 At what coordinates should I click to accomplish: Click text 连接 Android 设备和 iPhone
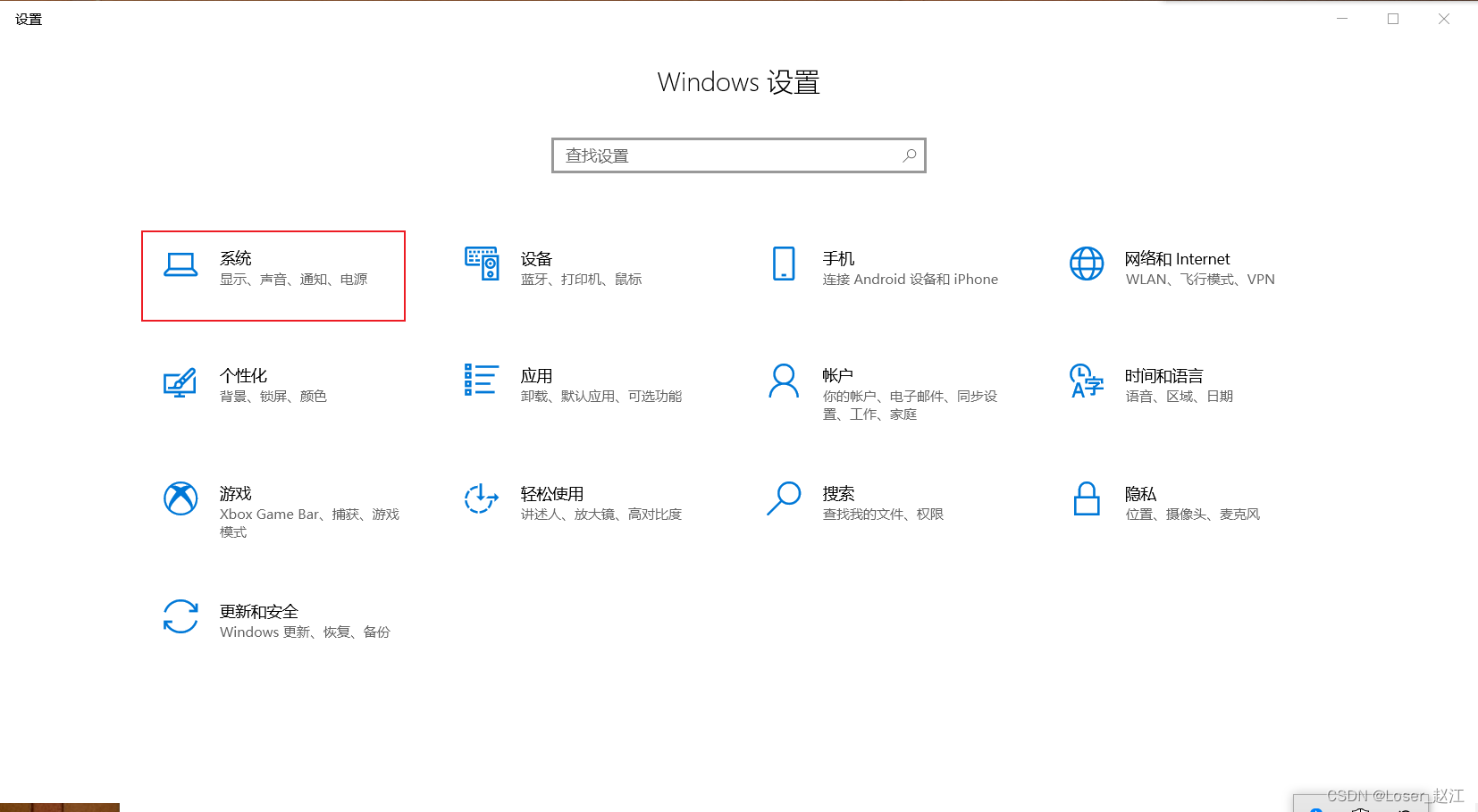pyautogui.click(x=911, y=280)
